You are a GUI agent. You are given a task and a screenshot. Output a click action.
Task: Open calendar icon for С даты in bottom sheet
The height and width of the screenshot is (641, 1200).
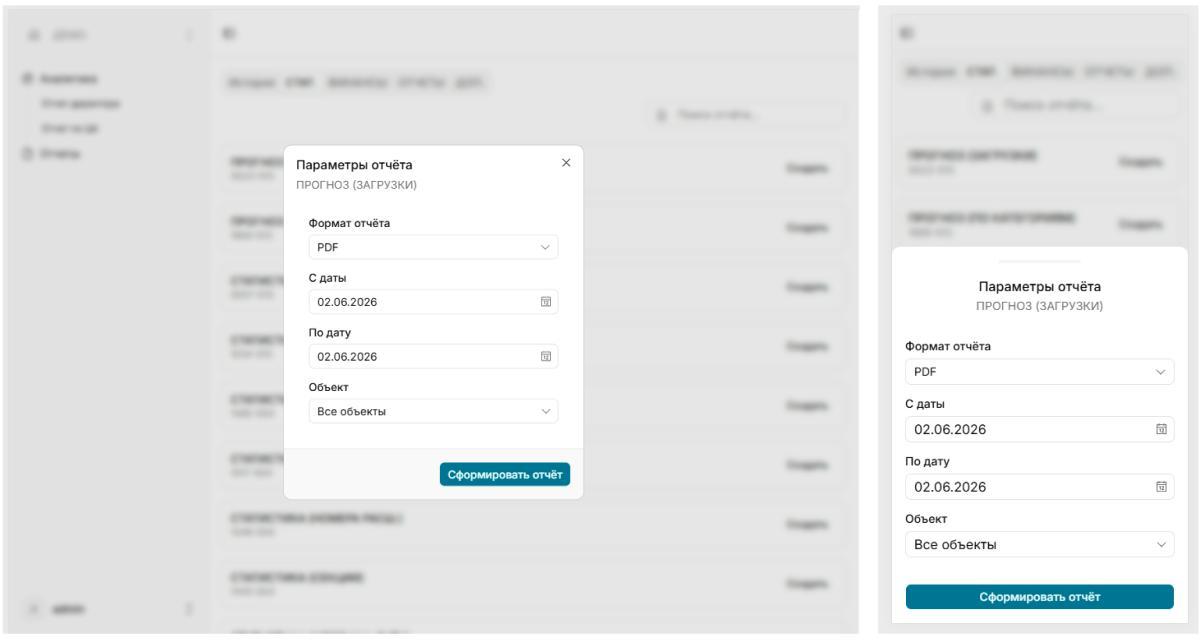tap(1161, 430)
